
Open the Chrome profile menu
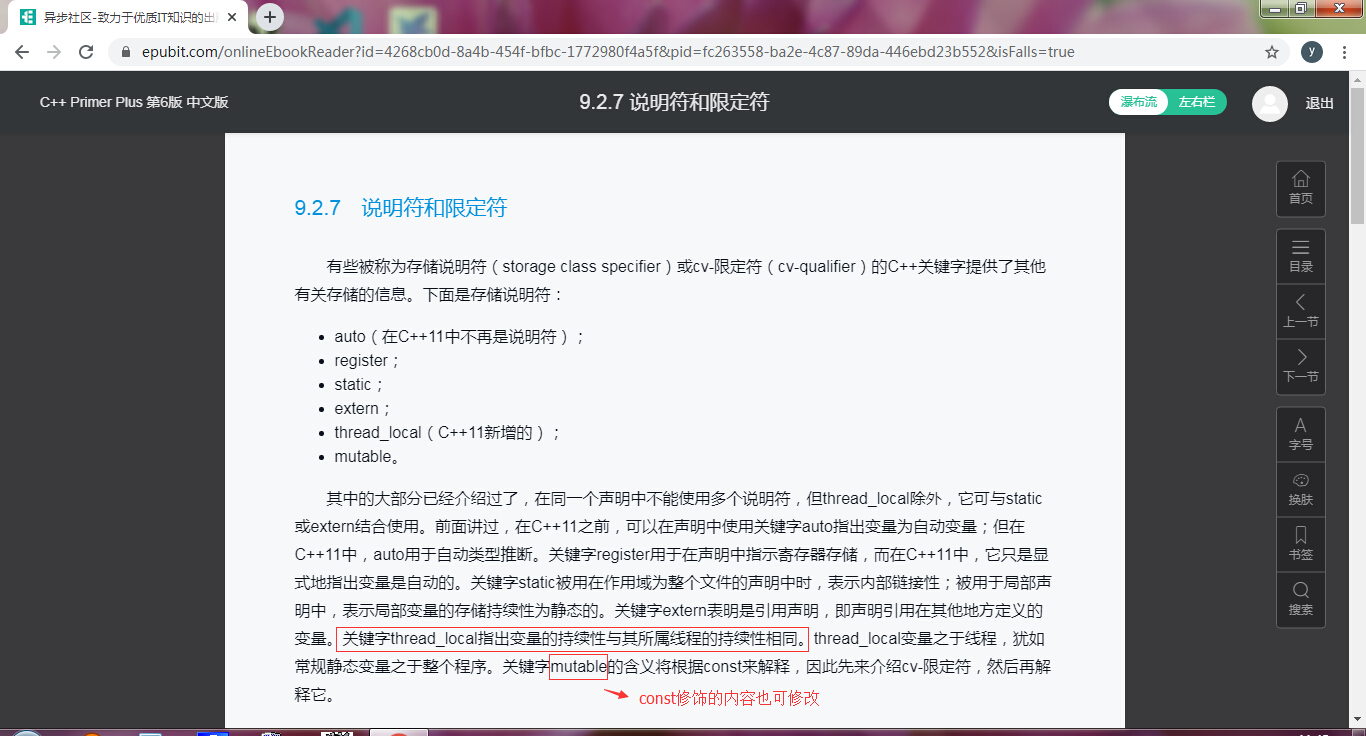(1311, 51)
